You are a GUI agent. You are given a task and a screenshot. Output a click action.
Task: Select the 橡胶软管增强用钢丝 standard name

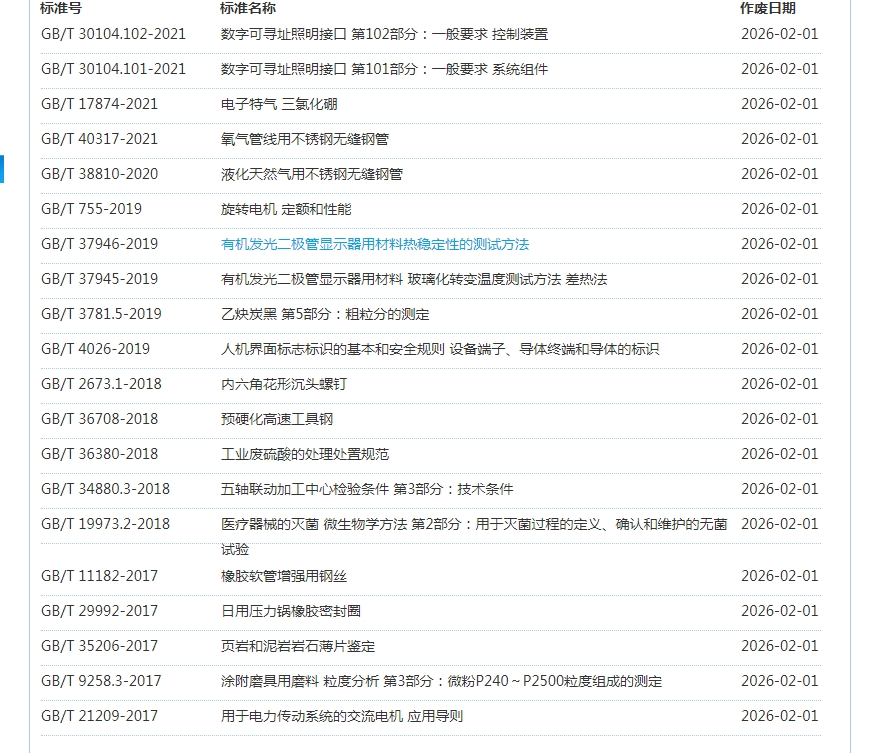point(284,576)
